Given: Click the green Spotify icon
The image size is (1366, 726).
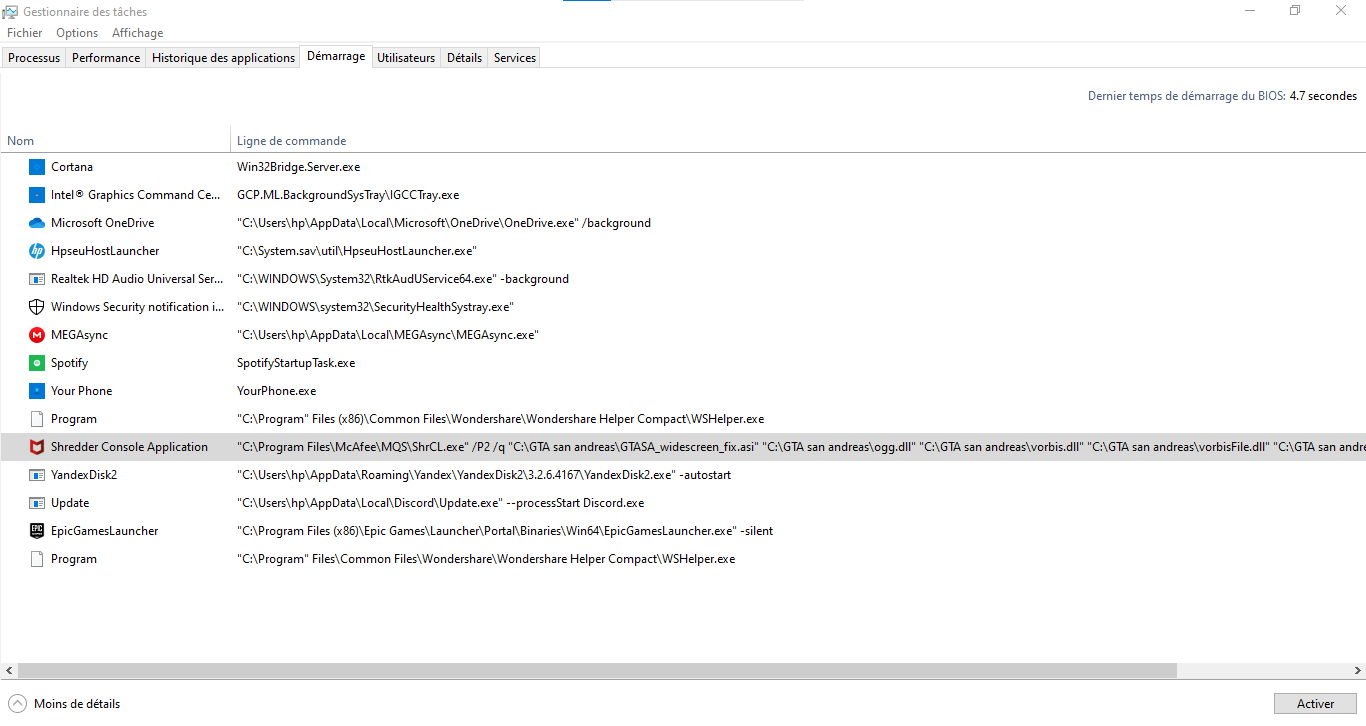Looking at the screenshot, I should 37,363.
